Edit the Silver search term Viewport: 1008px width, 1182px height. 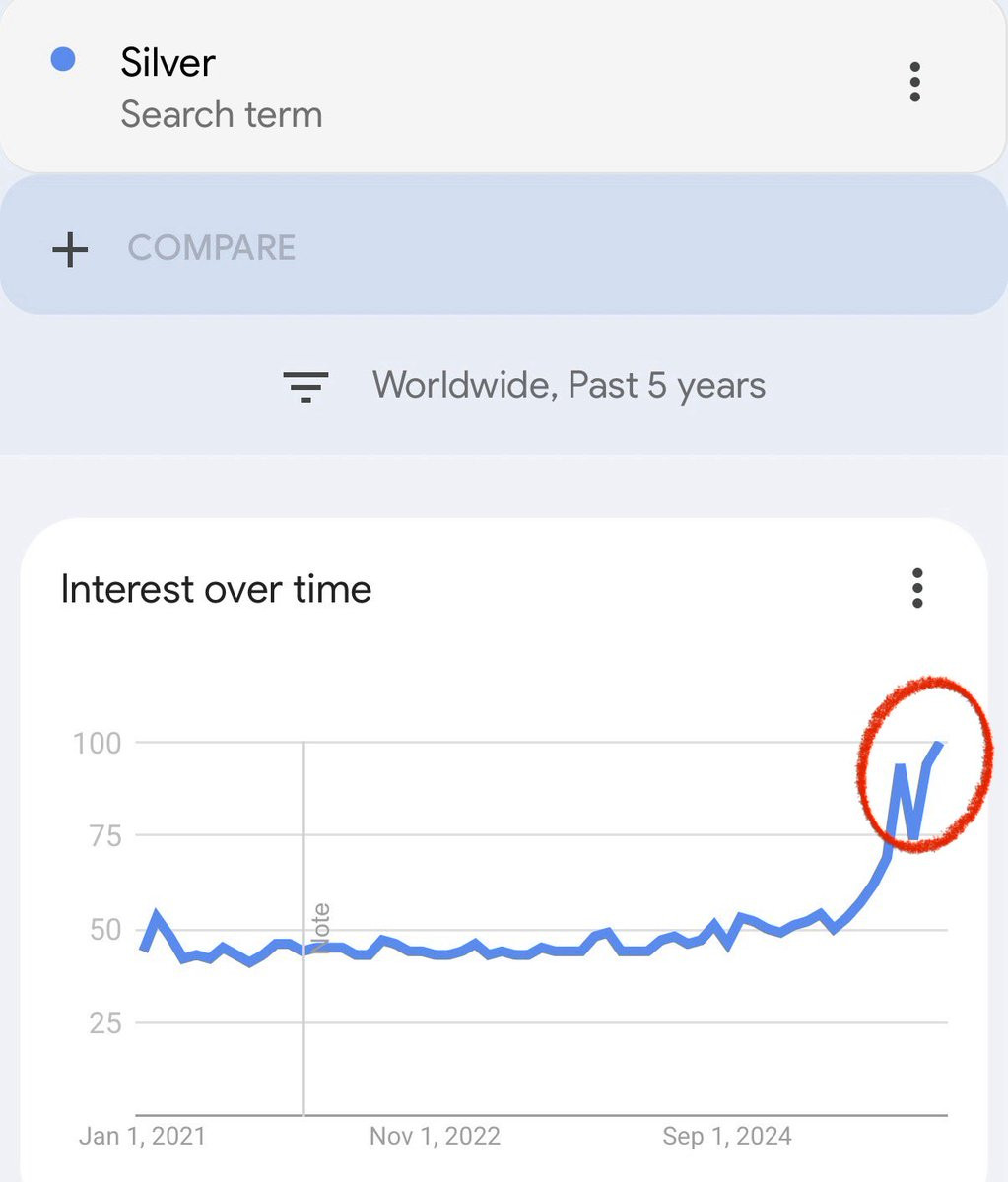pyautogui.click(x=168, y=63)
